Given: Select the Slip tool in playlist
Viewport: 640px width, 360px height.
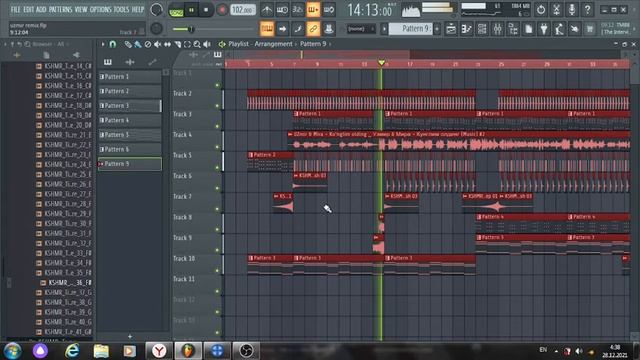Looking at the screenshot, I should click(x=167, y=44).
